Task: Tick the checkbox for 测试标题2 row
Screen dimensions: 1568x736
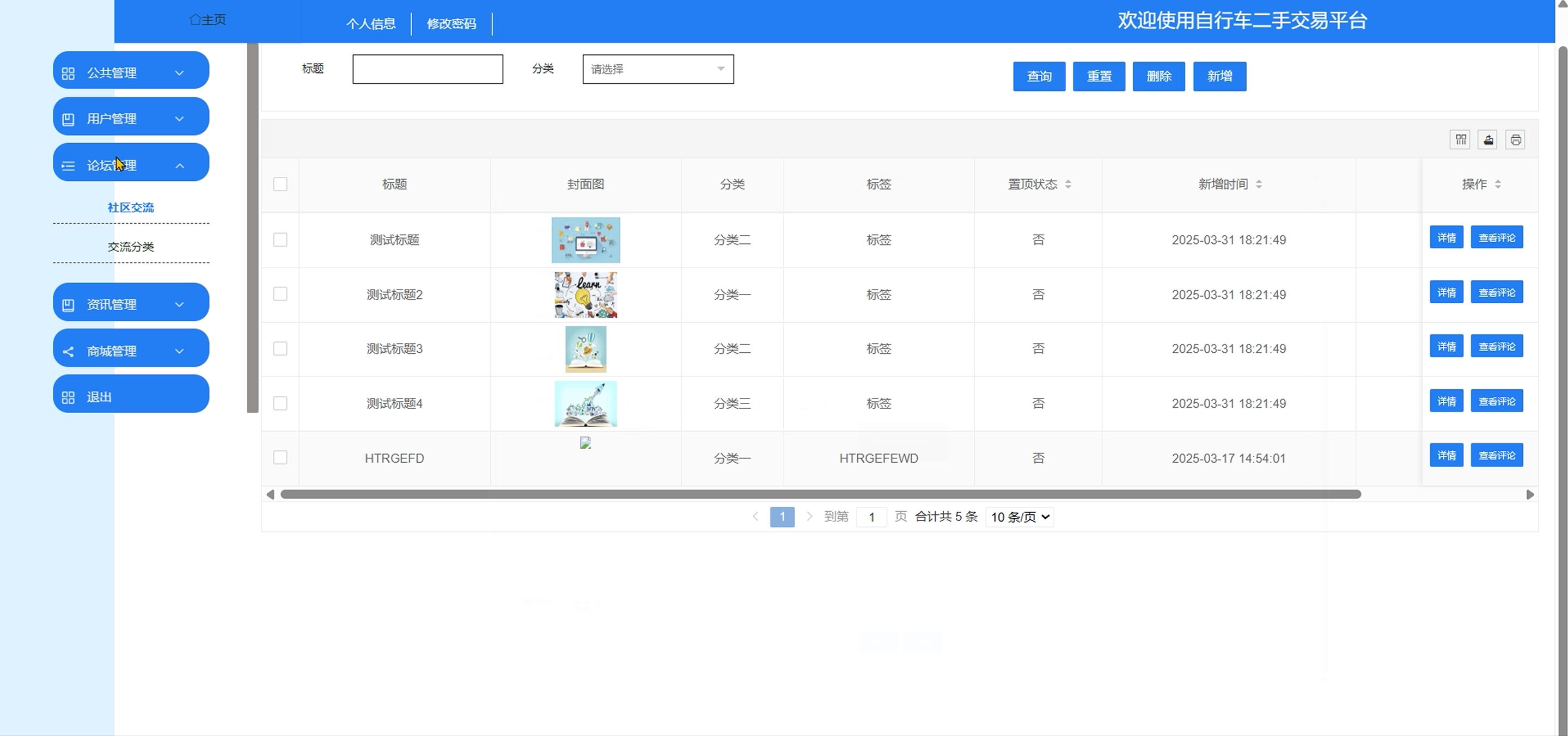Action: click(x=280, y=295)
